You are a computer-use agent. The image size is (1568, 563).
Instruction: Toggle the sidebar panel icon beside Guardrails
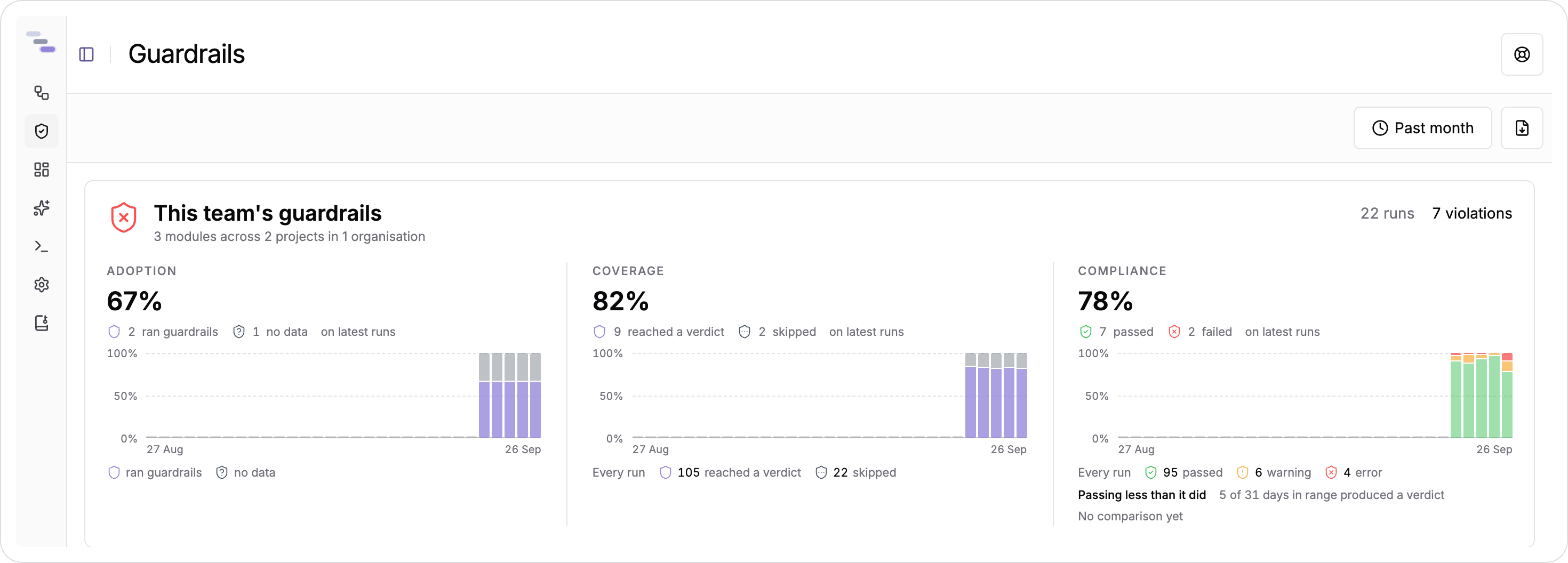click(x=86, y=54)
